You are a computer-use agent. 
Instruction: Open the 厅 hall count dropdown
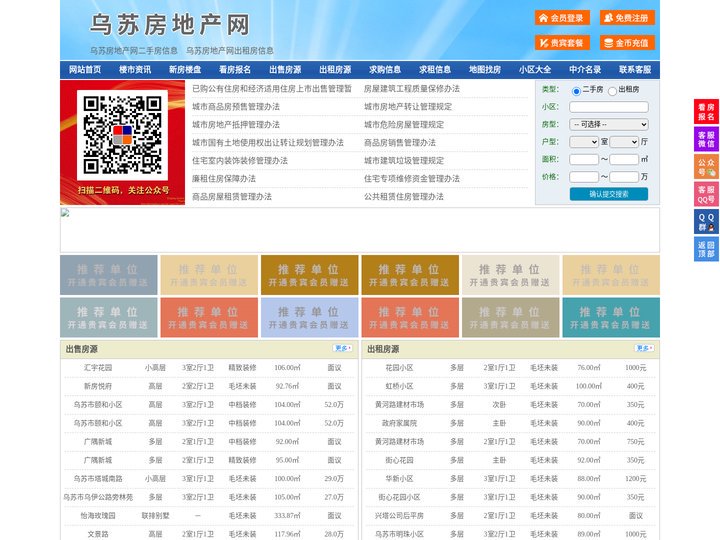(624, 142)
